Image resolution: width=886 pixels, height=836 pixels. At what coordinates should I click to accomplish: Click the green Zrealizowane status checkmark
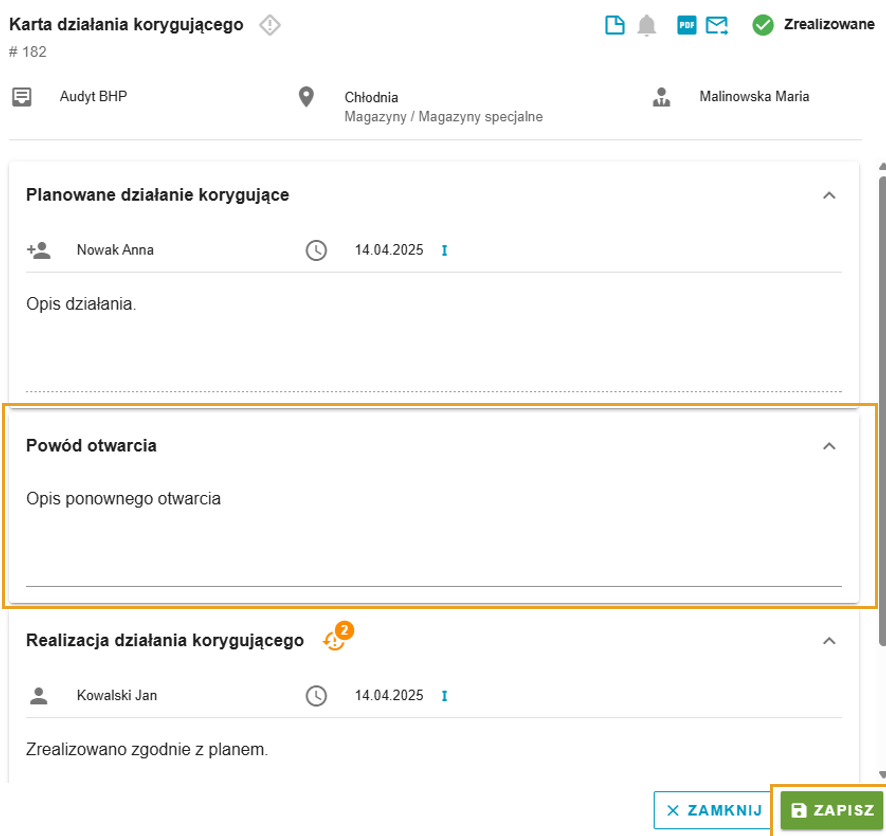pyautogui.click(x=762, y=25)
